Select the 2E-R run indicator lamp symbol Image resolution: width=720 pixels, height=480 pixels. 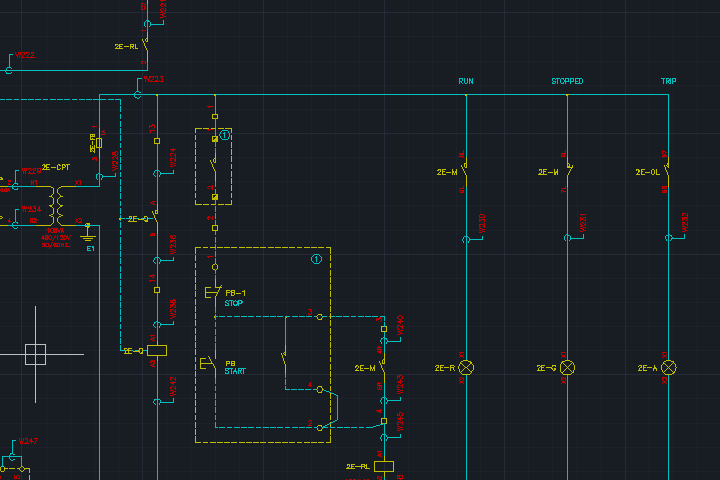pos(466,368)
